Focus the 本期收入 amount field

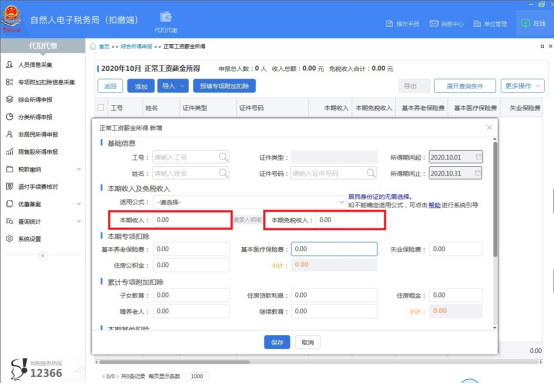(x=192, y=220)
